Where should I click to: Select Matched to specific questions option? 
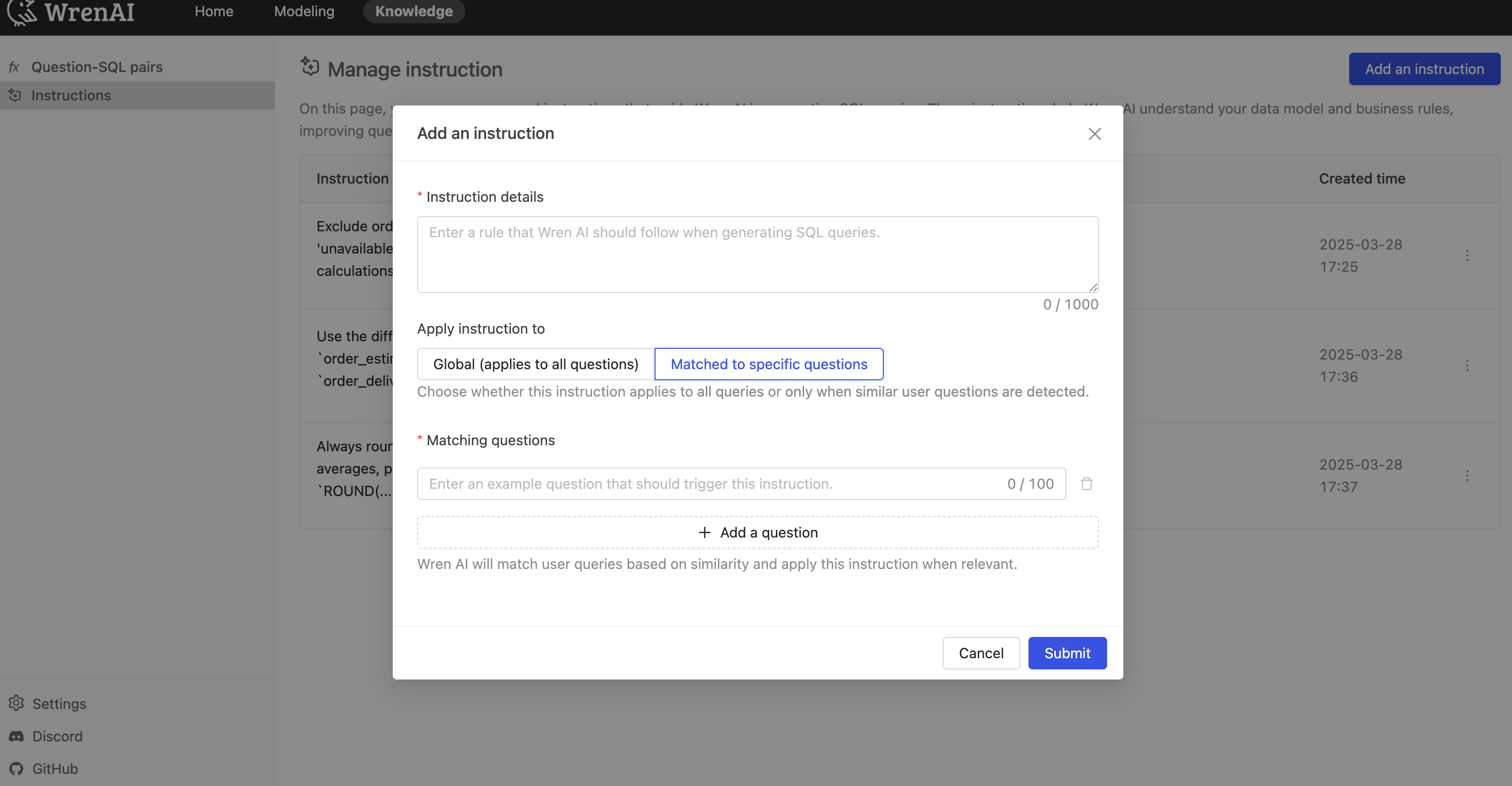(769, 364)
